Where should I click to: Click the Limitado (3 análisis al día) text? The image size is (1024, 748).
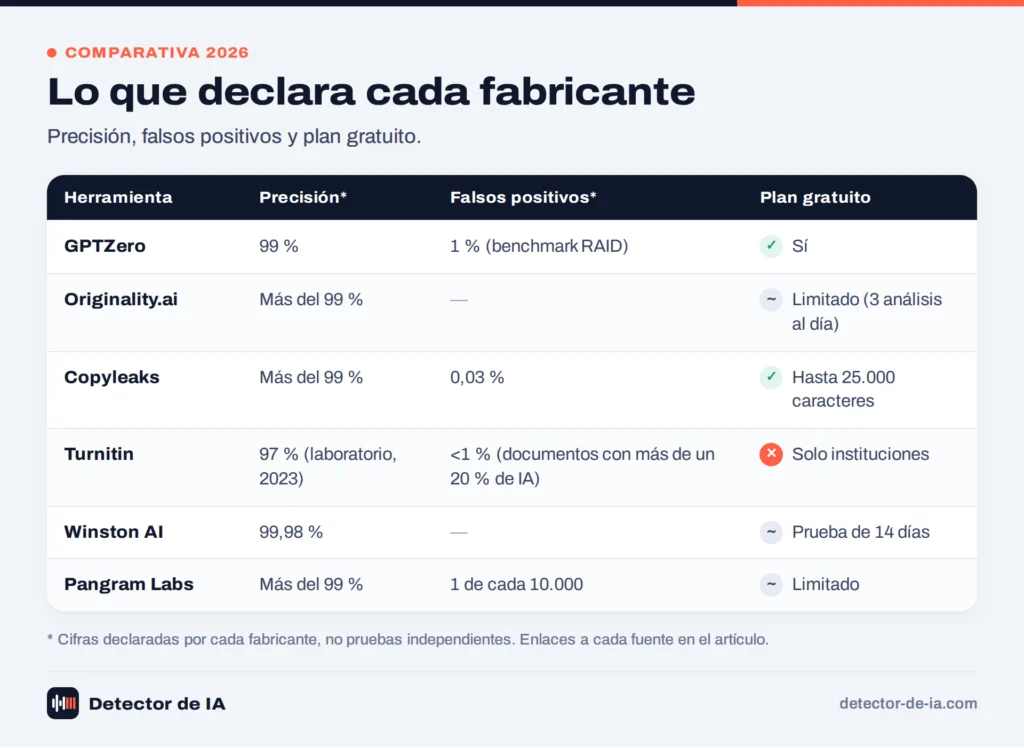tap(867, 312)
